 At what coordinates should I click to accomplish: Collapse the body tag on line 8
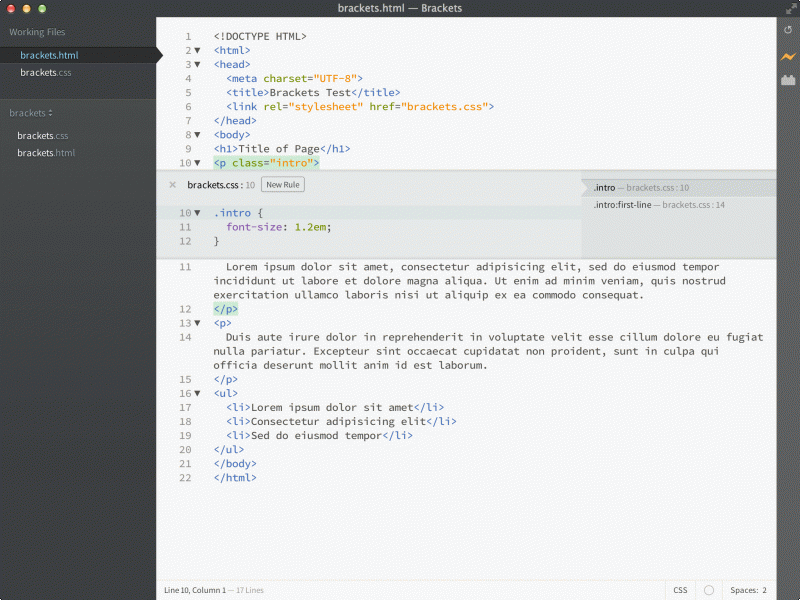(197, 135)
